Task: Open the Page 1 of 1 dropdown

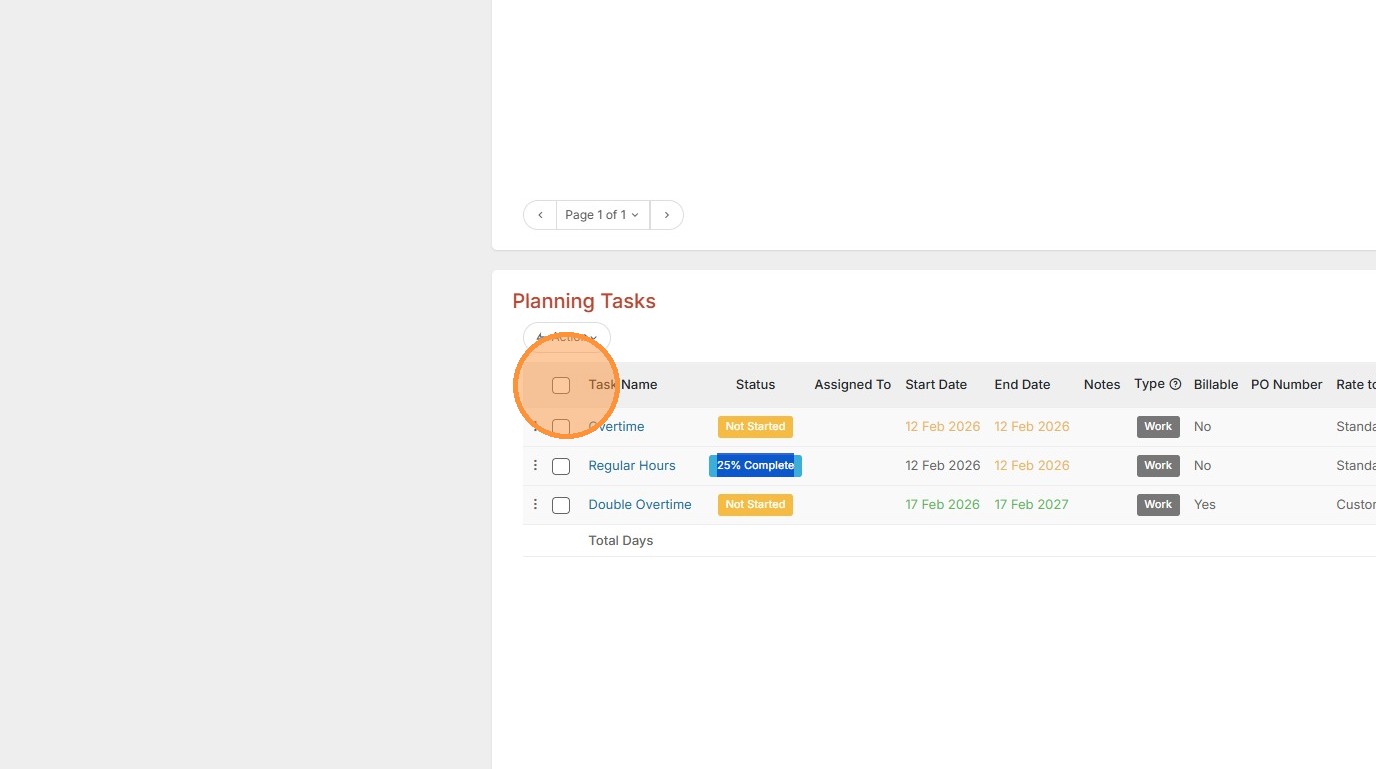Action: point(602,215)
